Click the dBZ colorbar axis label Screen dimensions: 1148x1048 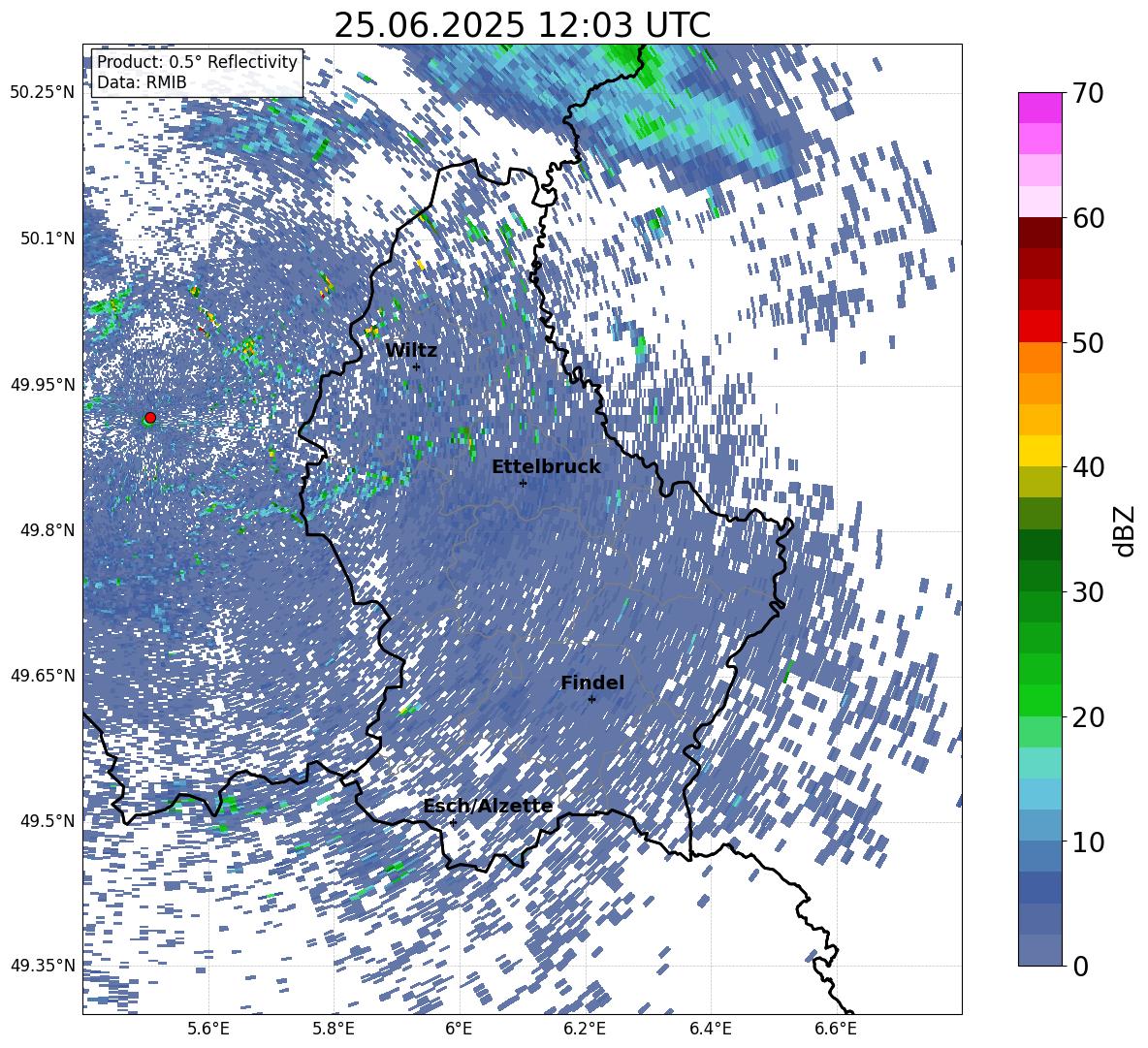1126,530
